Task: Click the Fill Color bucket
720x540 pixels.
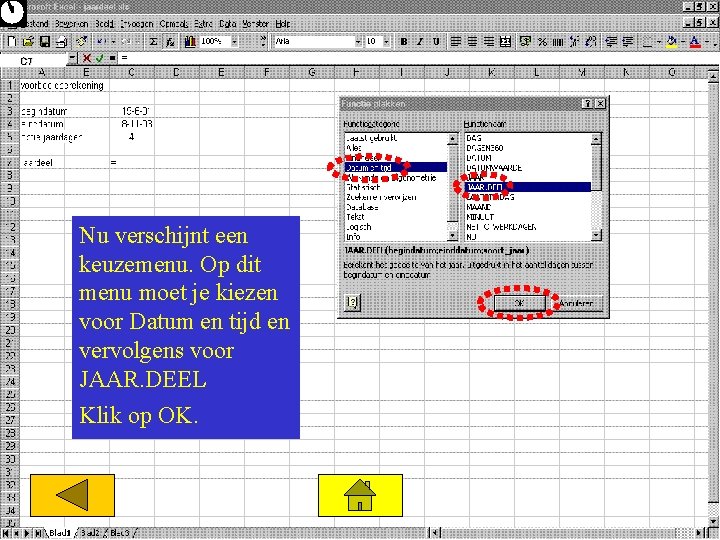Action: [x=672, y=42]
